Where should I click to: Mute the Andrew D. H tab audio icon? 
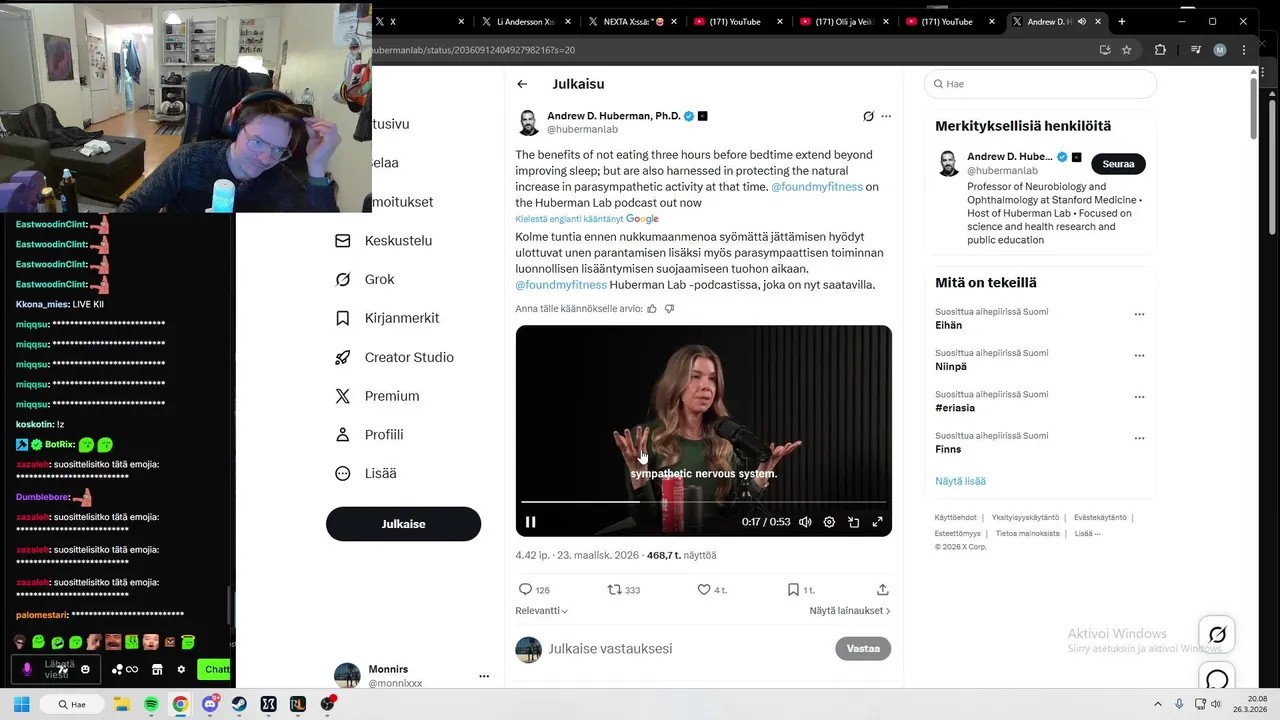[x=1081, y=21]
